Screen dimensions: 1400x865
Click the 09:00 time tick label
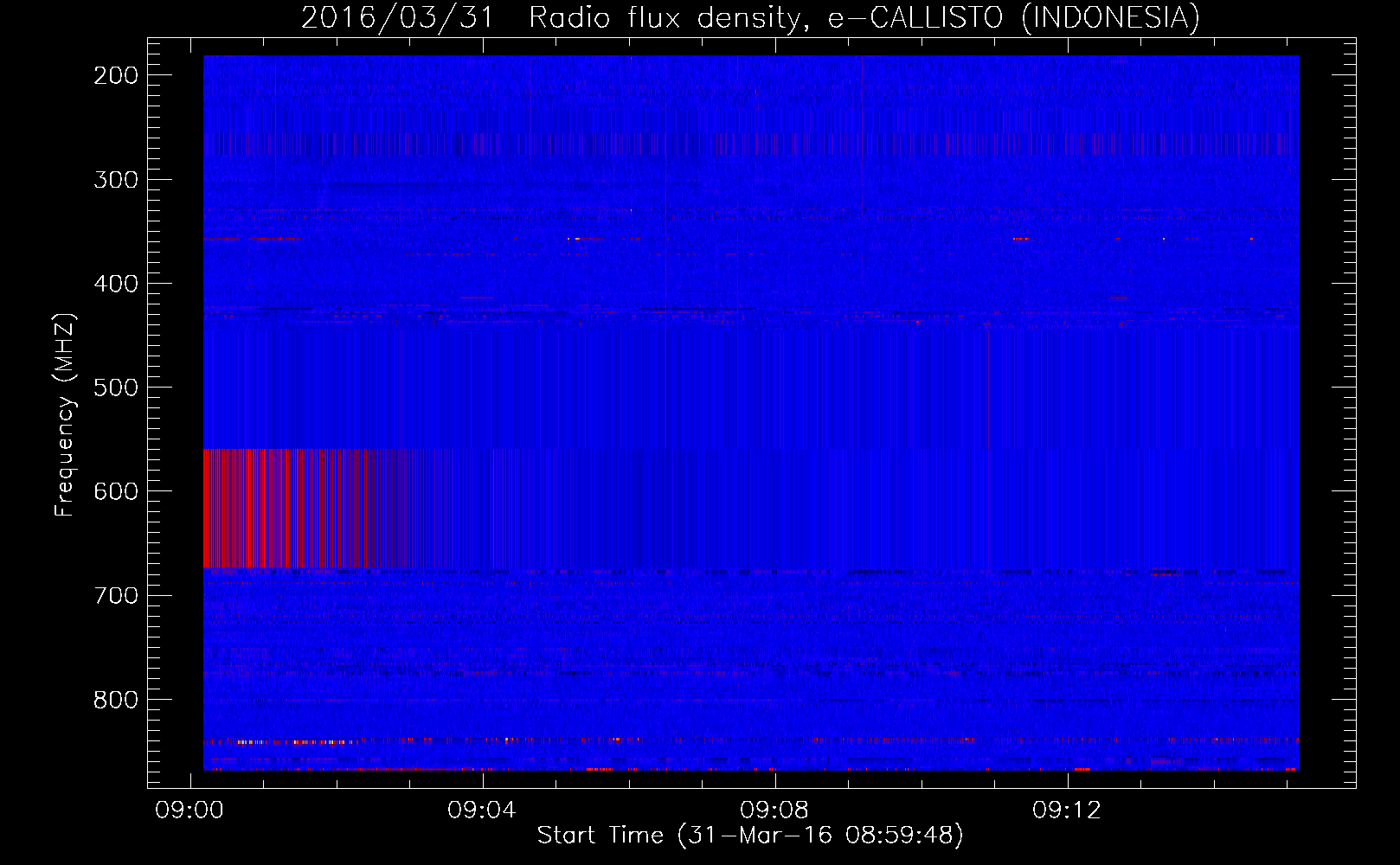tap(189, 811)
